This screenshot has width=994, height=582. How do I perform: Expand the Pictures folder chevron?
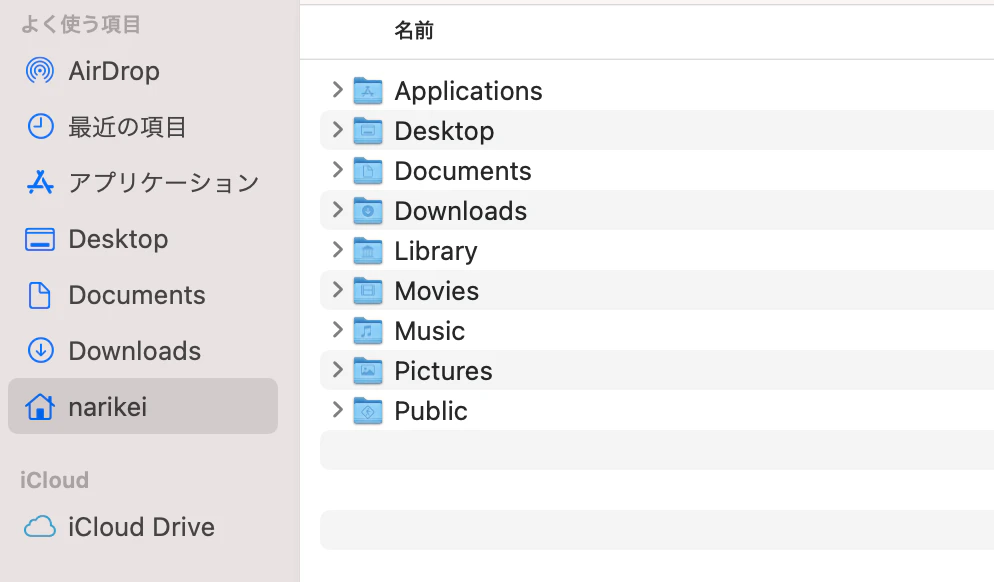tap(337, 370)
